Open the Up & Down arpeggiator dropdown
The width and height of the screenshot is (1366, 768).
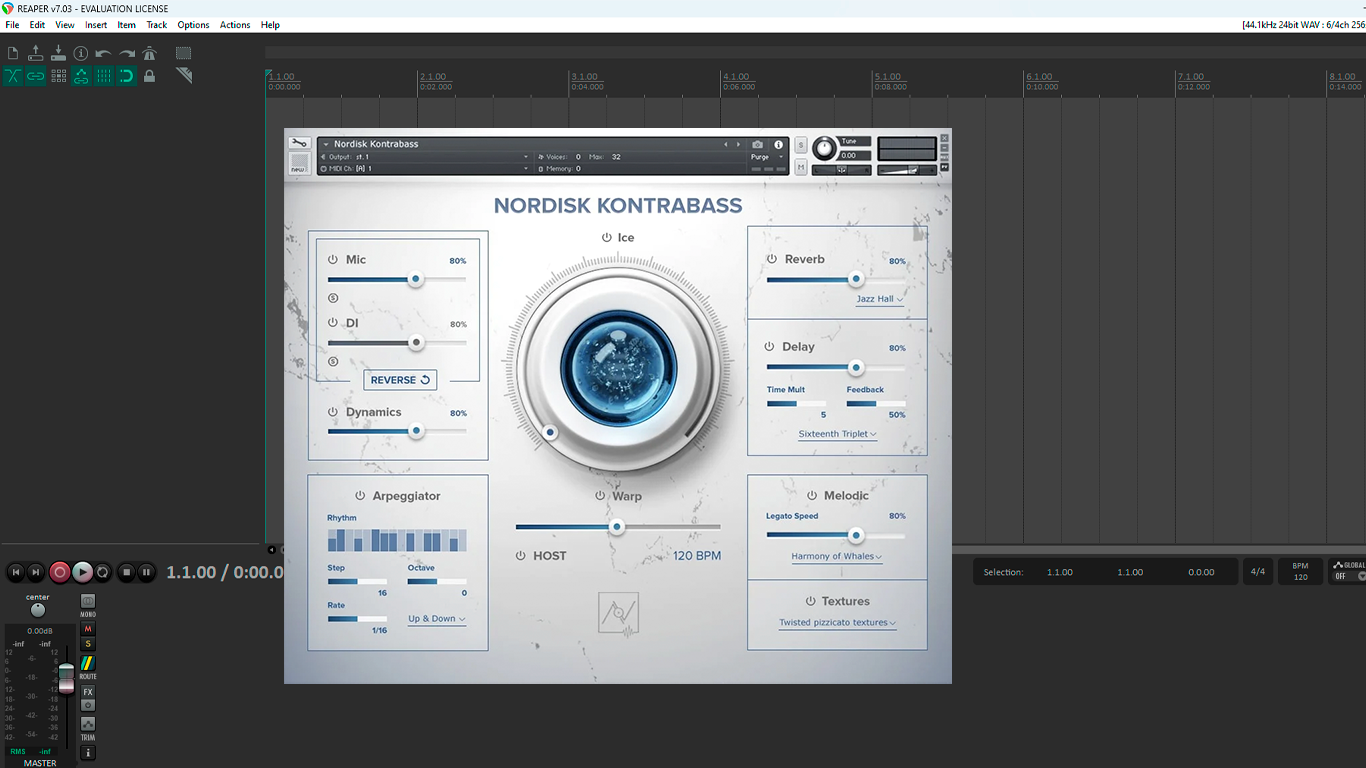click(x=437, y=619)
